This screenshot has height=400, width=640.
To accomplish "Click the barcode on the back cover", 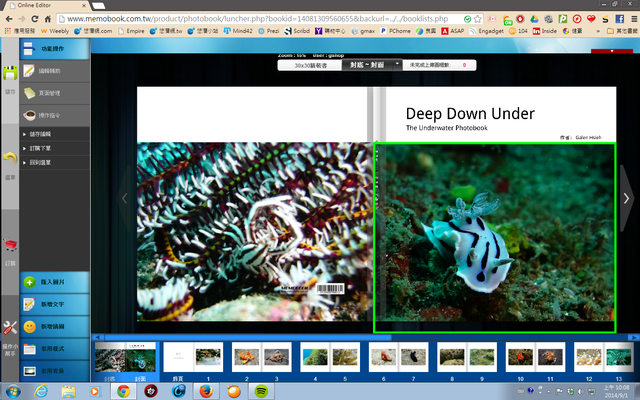I will pyautogui.click(x=330, y=289).
